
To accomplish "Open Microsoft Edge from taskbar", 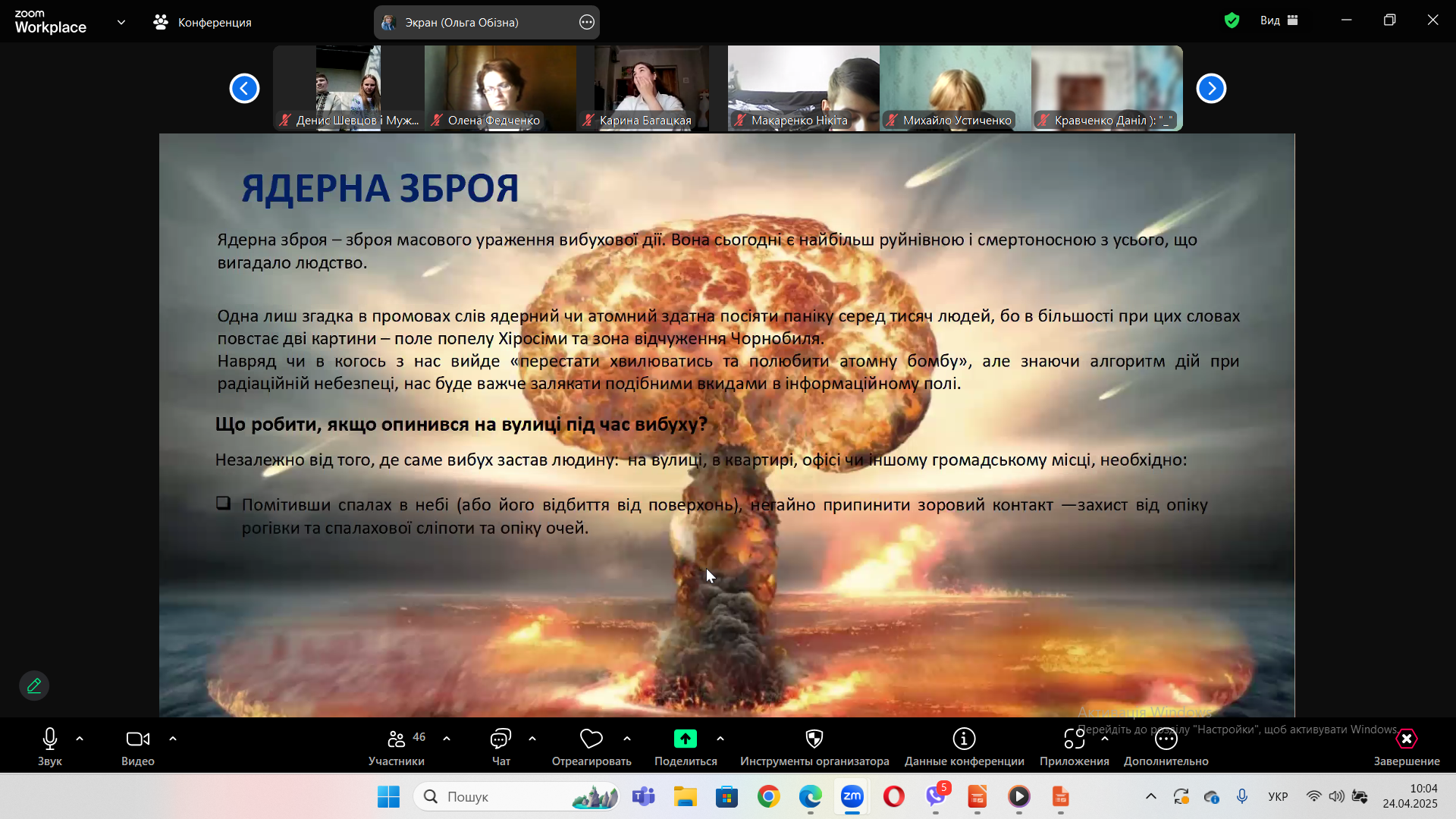I will (811, 797).
